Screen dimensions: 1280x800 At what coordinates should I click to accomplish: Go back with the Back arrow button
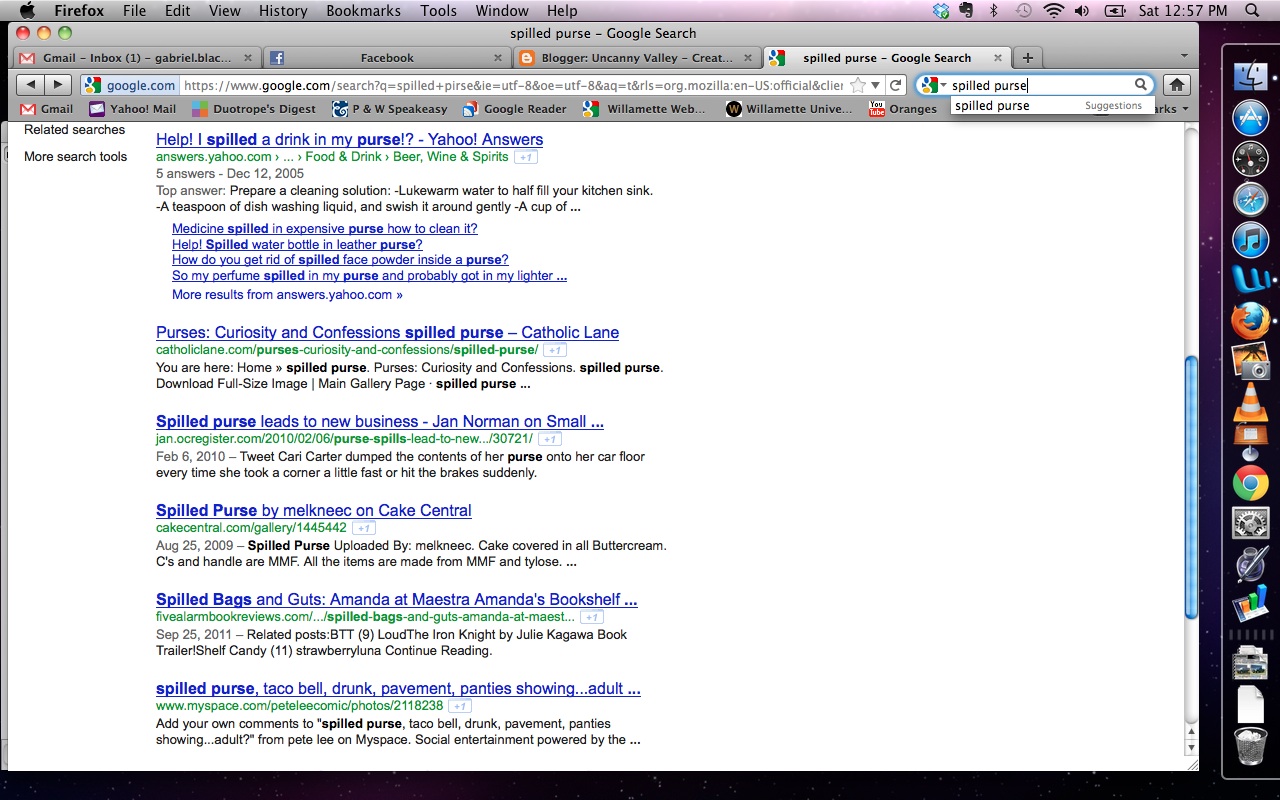pos(31,85)
